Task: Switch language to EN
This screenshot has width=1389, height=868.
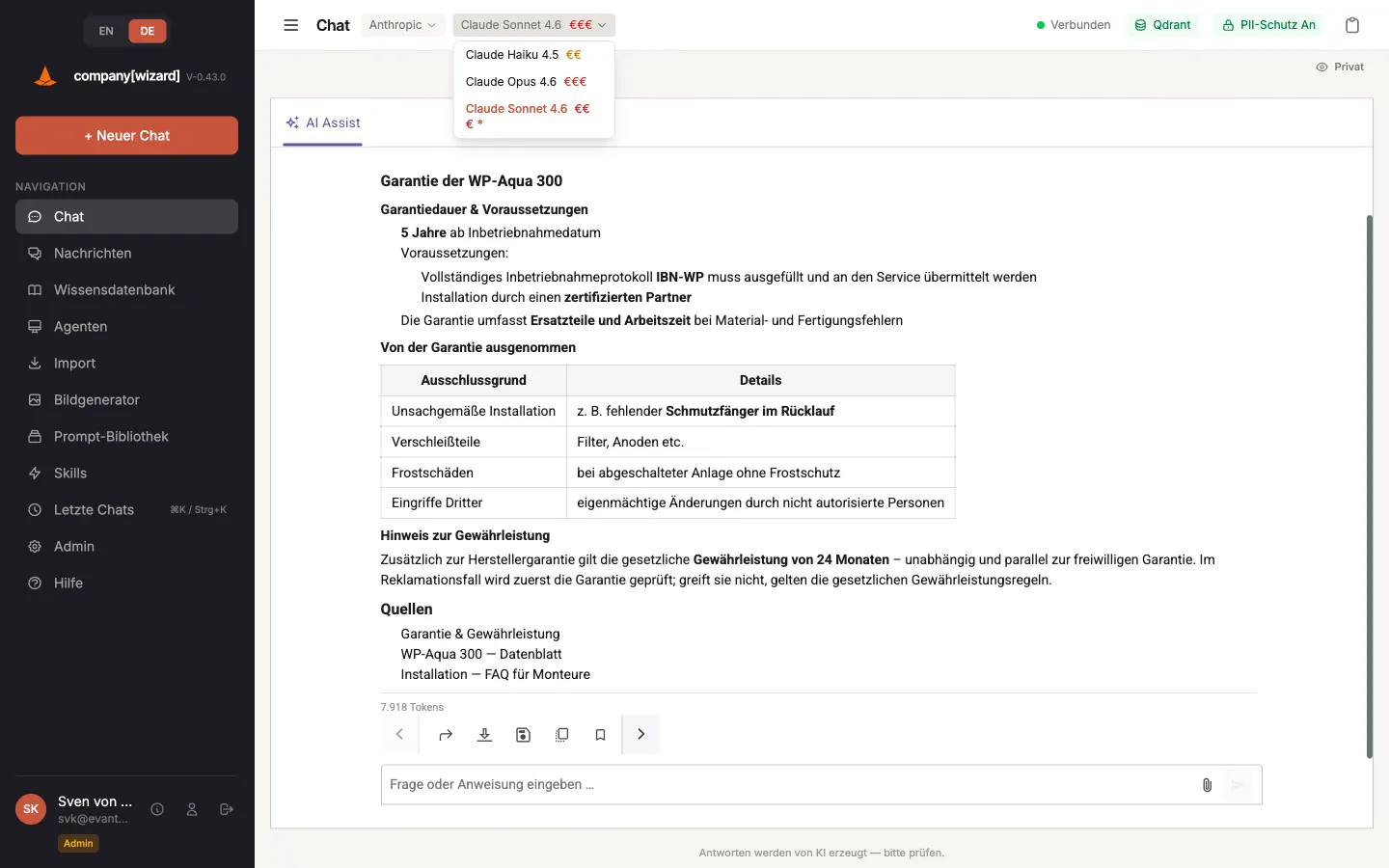Action: point(106,31)
